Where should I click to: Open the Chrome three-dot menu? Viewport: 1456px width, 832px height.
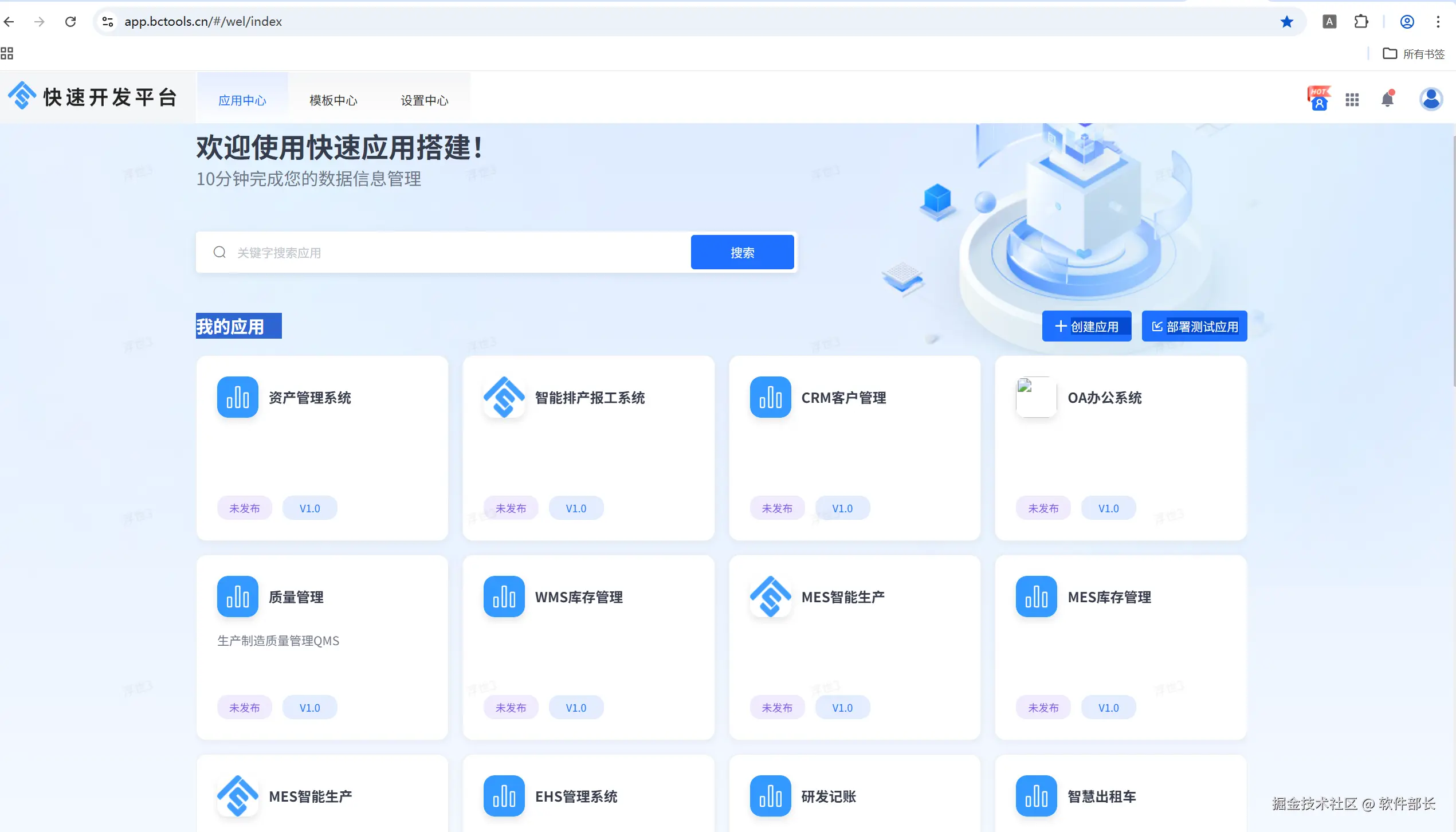click(1438, 22)
